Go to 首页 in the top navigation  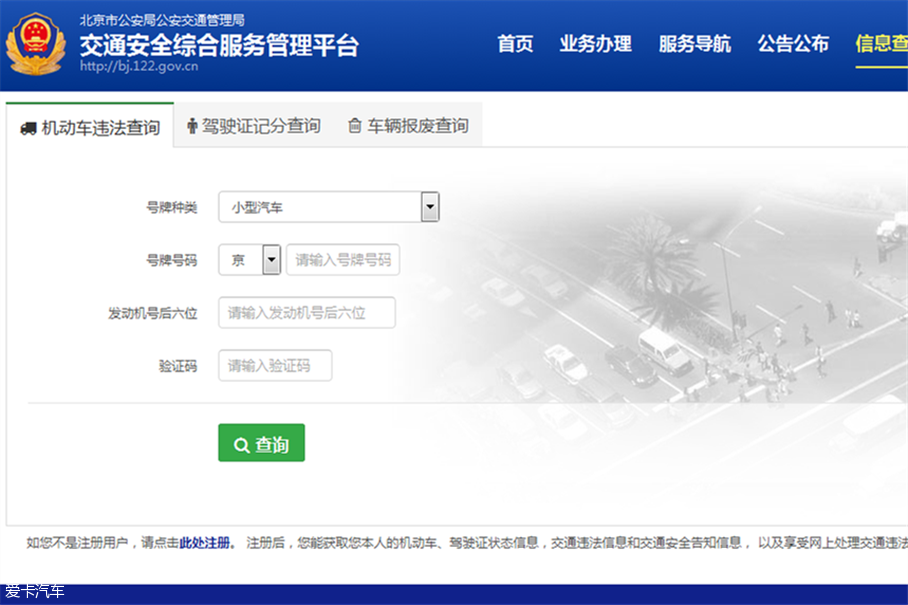(515, 44)
